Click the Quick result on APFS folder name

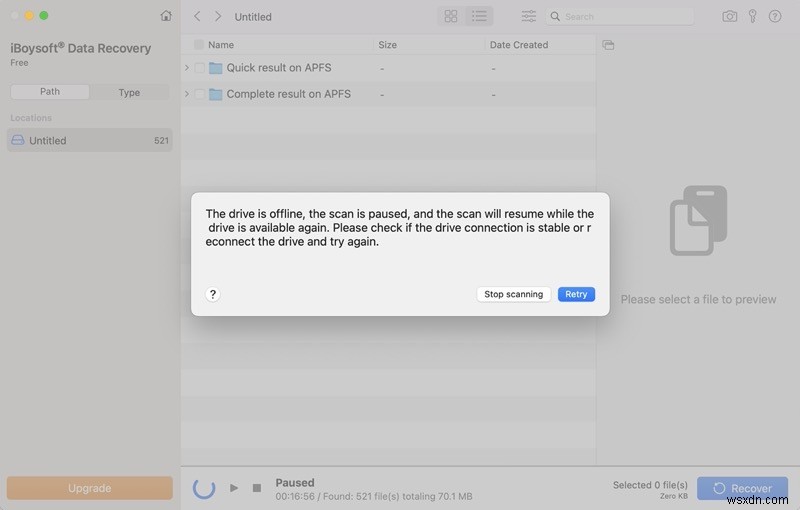coord(279,68)
